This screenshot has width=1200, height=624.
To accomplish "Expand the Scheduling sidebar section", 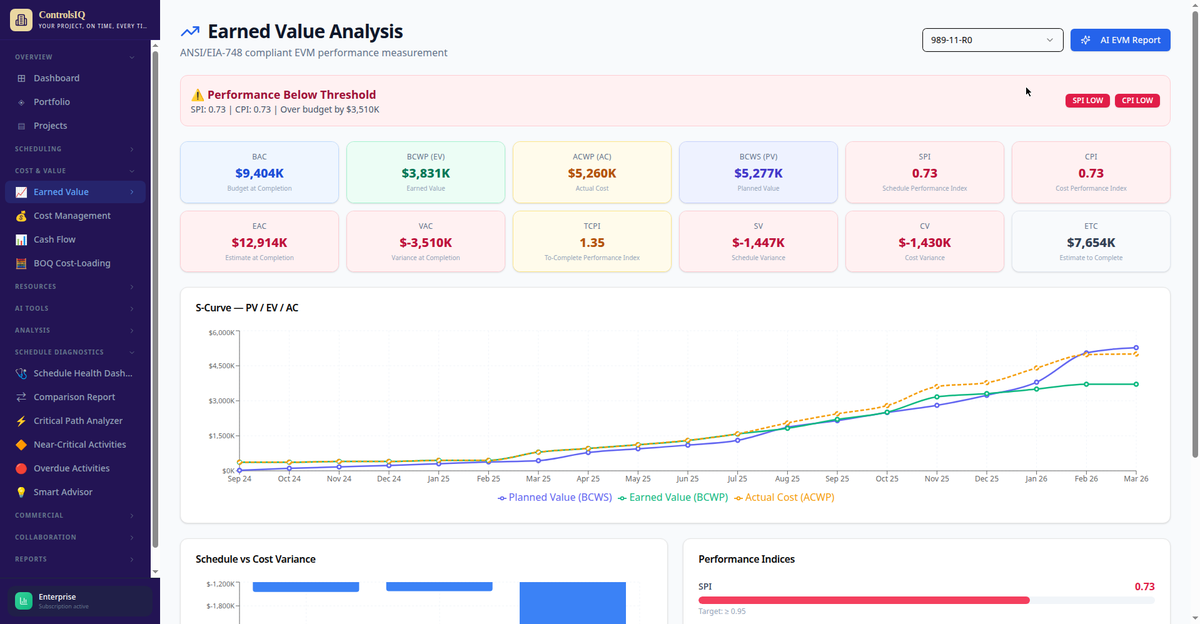I will (75, 149).
